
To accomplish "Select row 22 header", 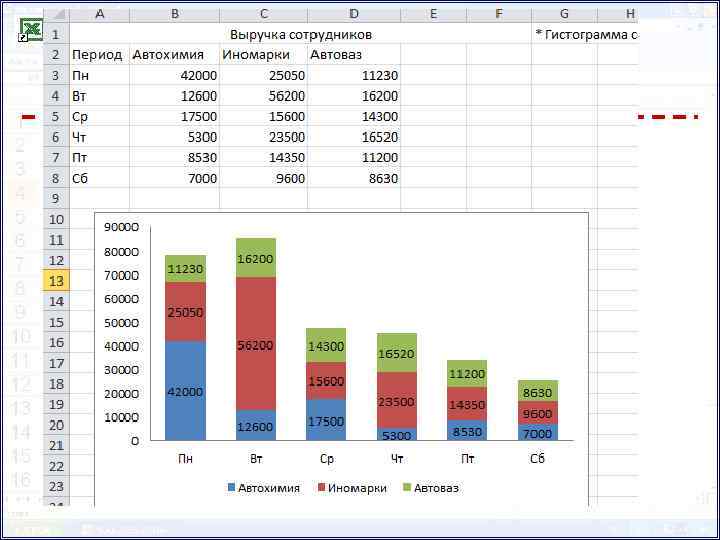I will point(56,466).
